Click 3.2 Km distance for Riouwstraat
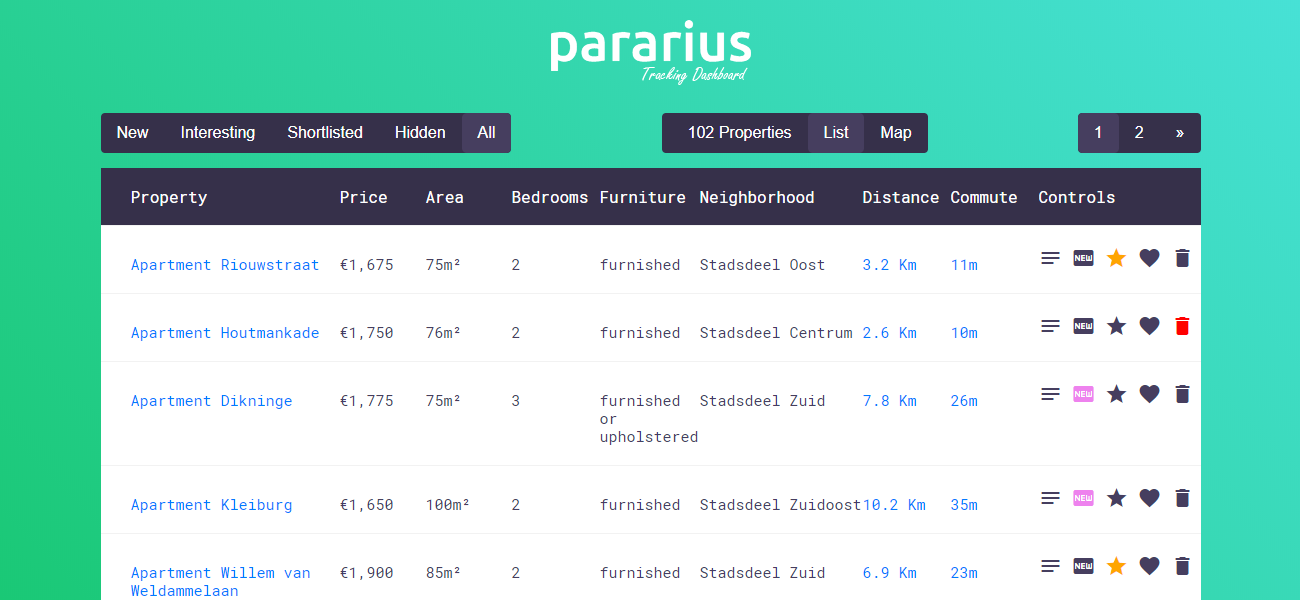 (x=890, y=265)
